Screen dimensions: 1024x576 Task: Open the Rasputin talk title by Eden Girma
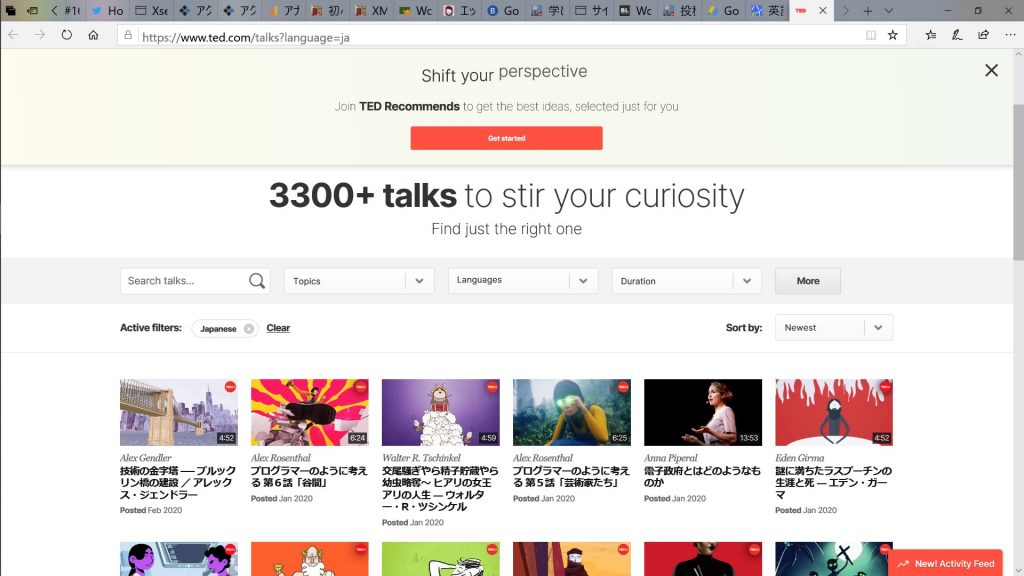coord(833,483)
